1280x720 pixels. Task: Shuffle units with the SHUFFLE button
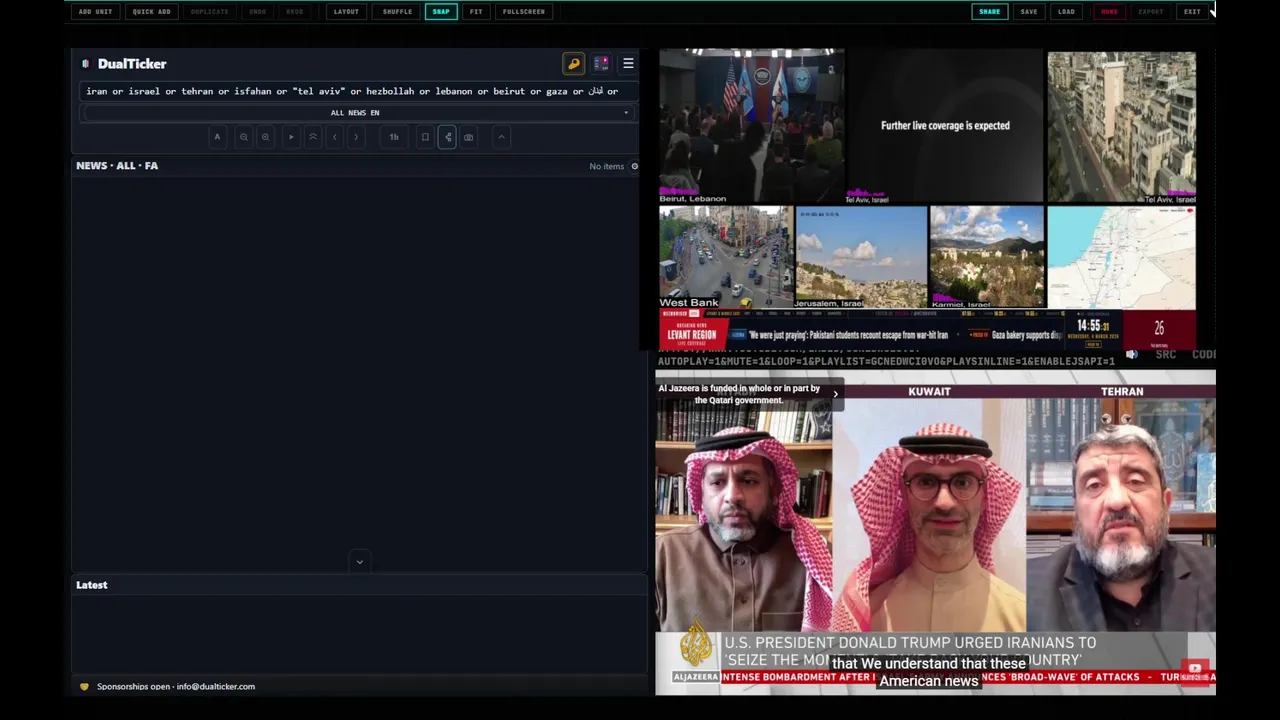click(x=397, y=12)
